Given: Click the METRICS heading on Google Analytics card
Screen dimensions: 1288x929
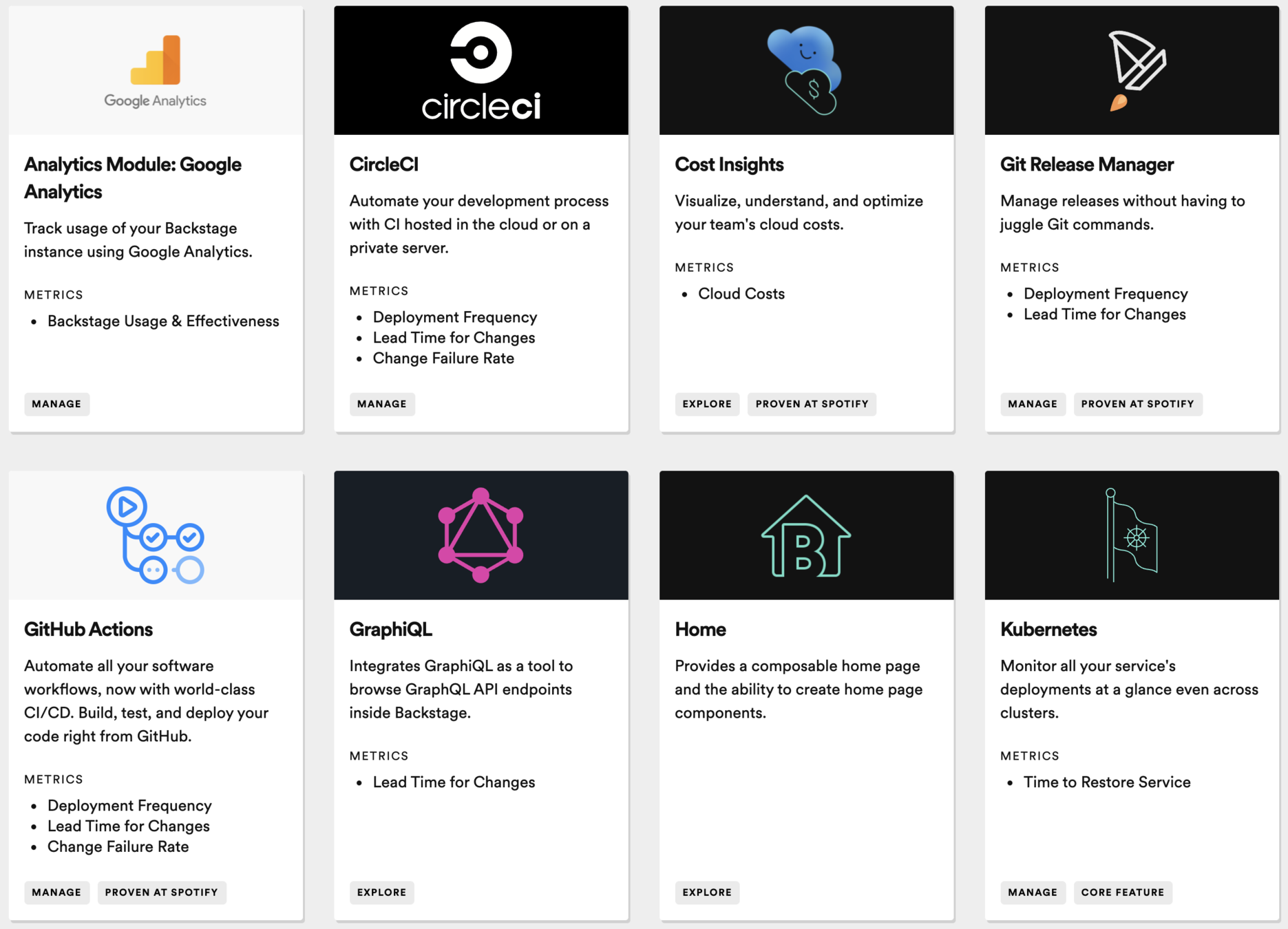Looking at the screenshot, I should 54,295.
